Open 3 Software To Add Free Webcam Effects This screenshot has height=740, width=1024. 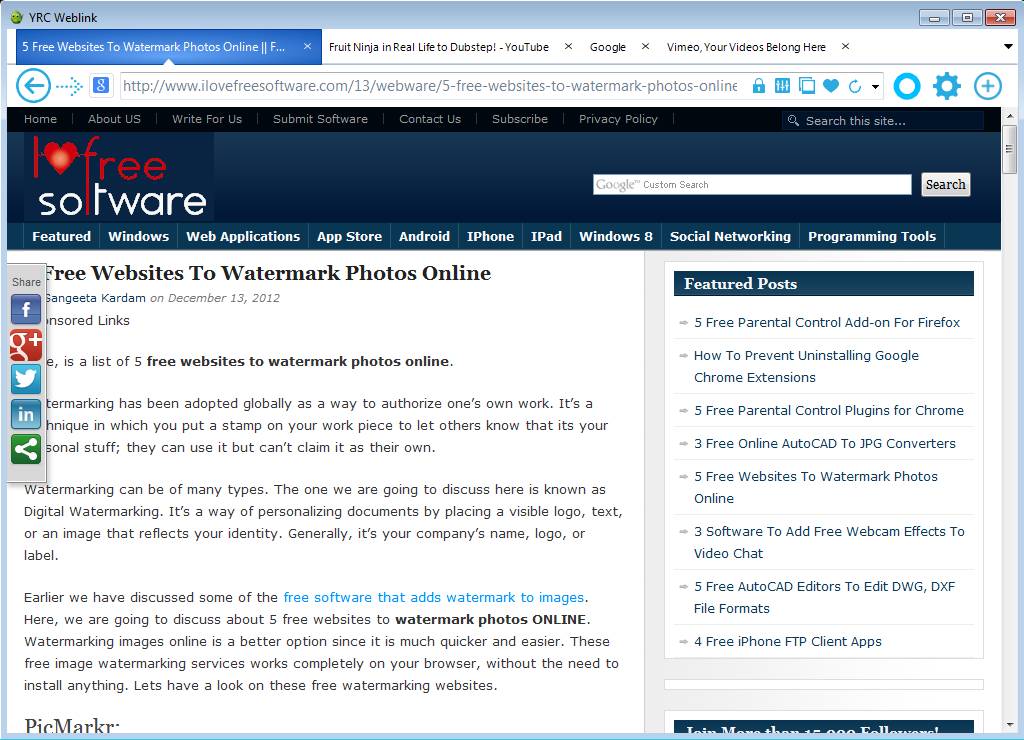coord(829,542)
